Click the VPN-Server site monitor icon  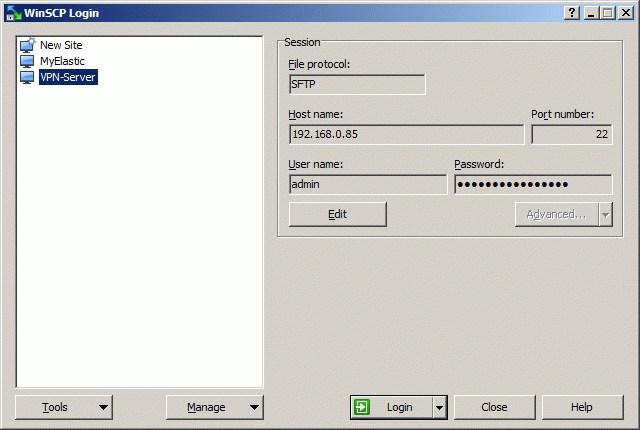27,77
